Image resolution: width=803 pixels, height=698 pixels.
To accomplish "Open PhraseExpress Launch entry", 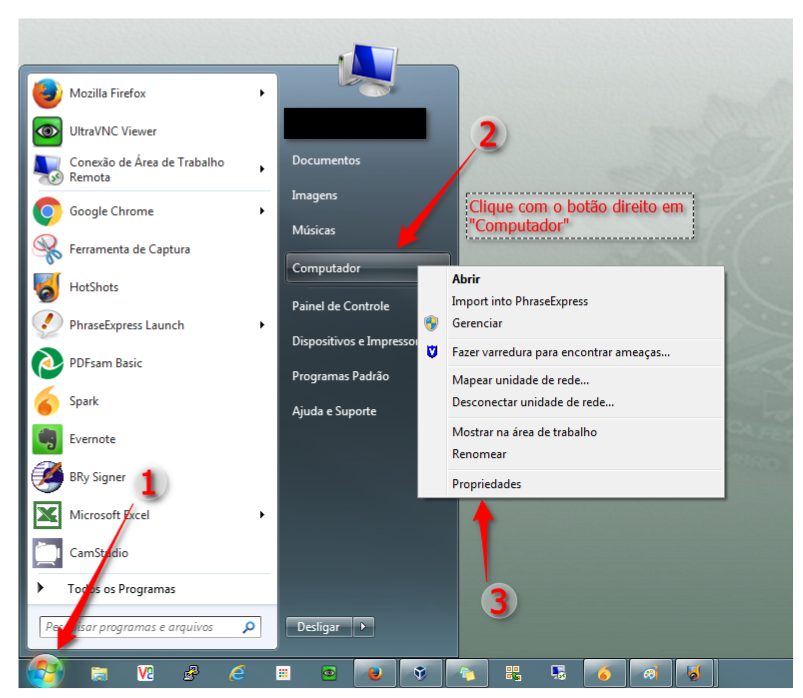I will (x=152, y=325).
